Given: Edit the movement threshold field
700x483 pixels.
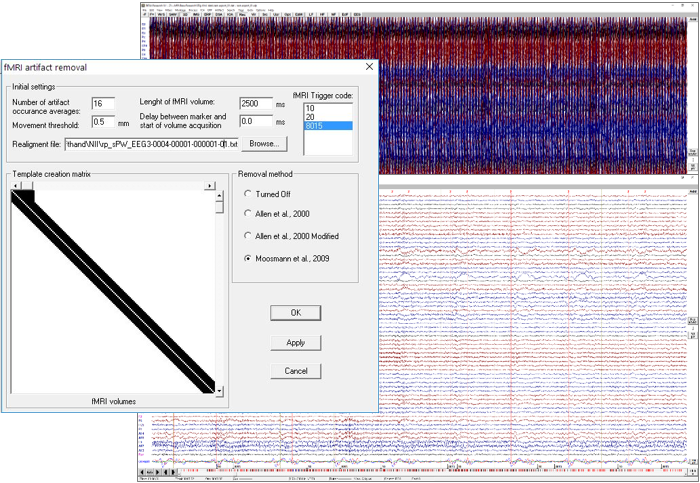Looking at the screenshot, I should pos(103,121).
